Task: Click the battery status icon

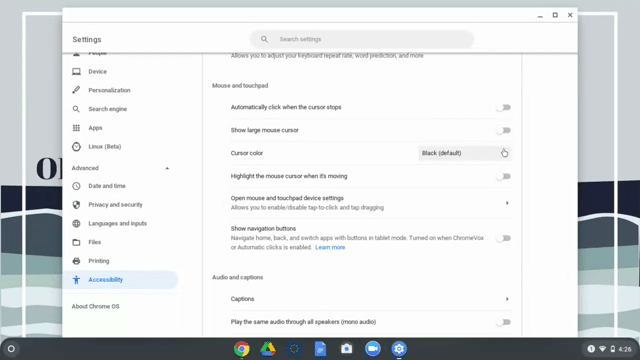Action: 613,349
